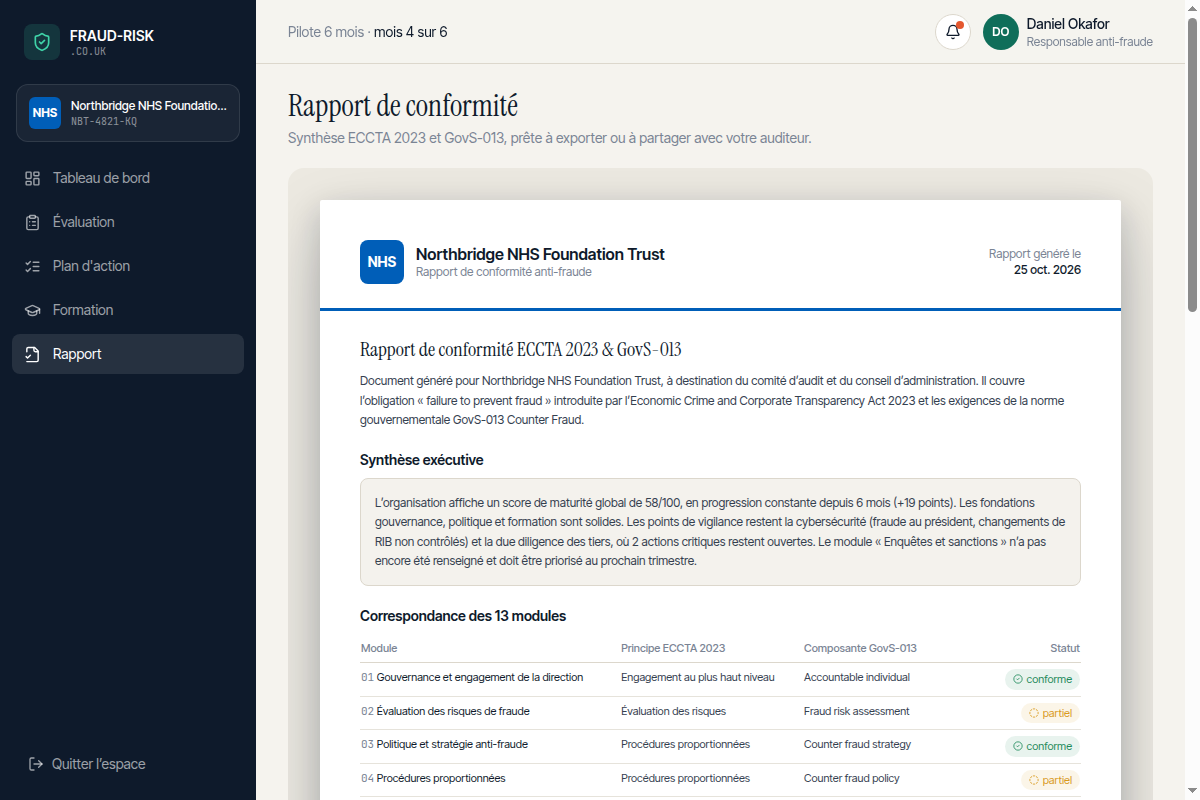Screen dimensions: 1200x800
Task: Select the Rapport menu item
Action: (x=128, y=354)
